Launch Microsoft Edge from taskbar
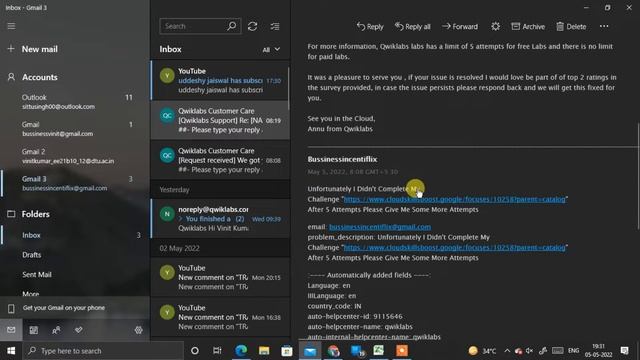 241,351
